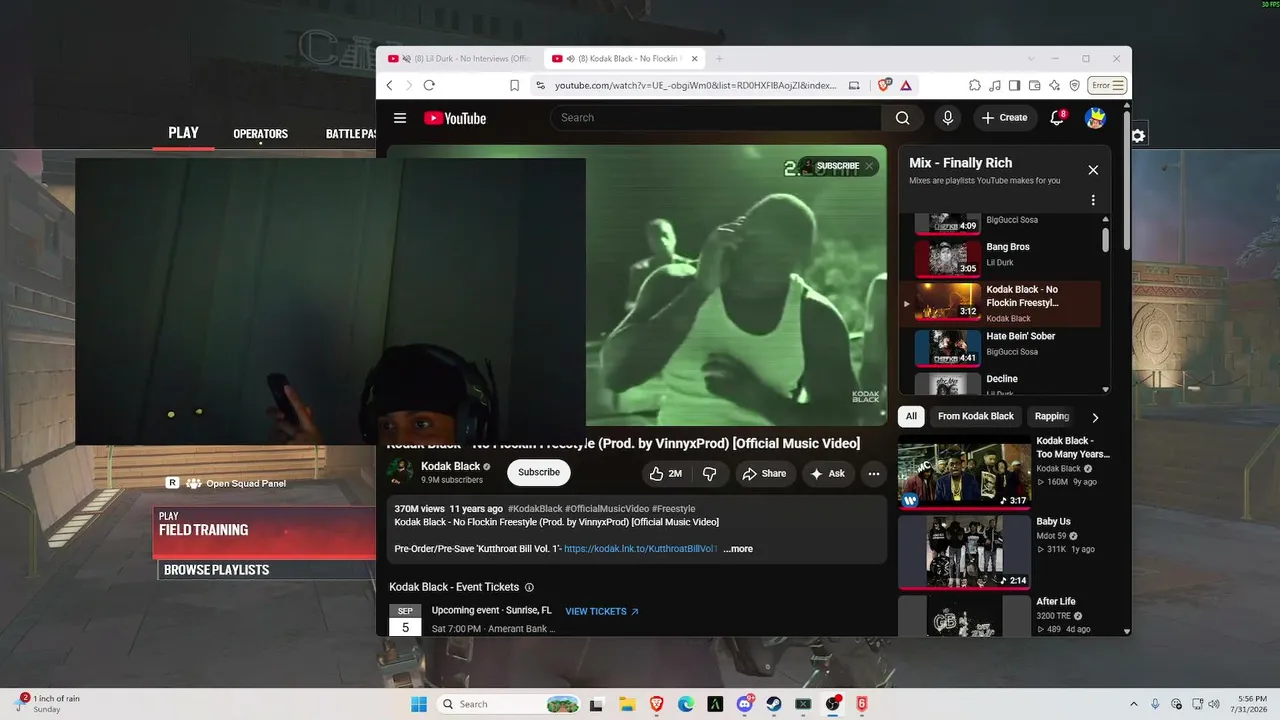Screen dimensions: 1280x720
Task: Open Steam from the taskbar
Action: [774, 704]
